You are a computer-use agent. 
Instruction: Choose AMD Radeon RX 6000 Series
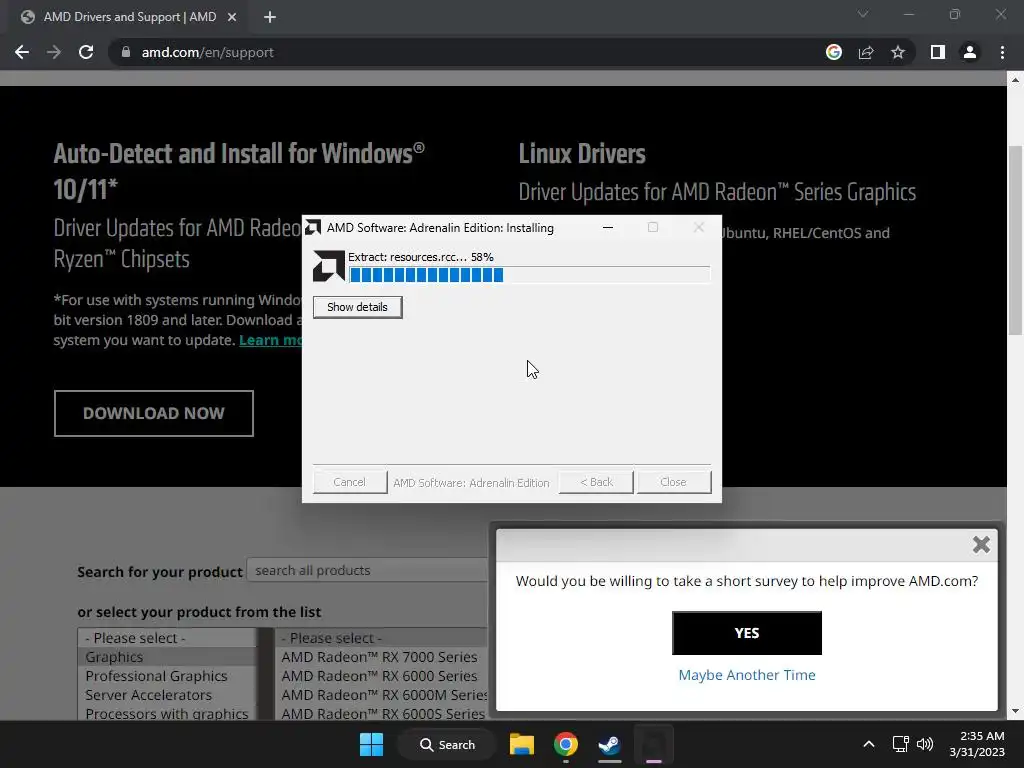pos(382,676)
